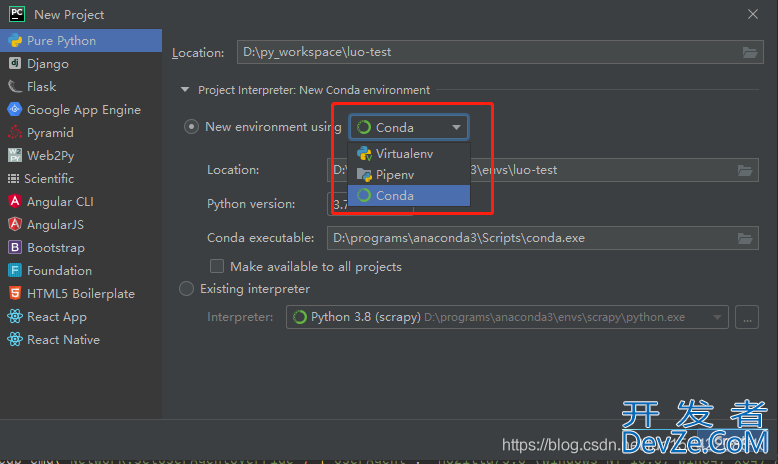Choose Conda from the environment list
Viewport: 778px width, 464px height.
pos(409,196)
